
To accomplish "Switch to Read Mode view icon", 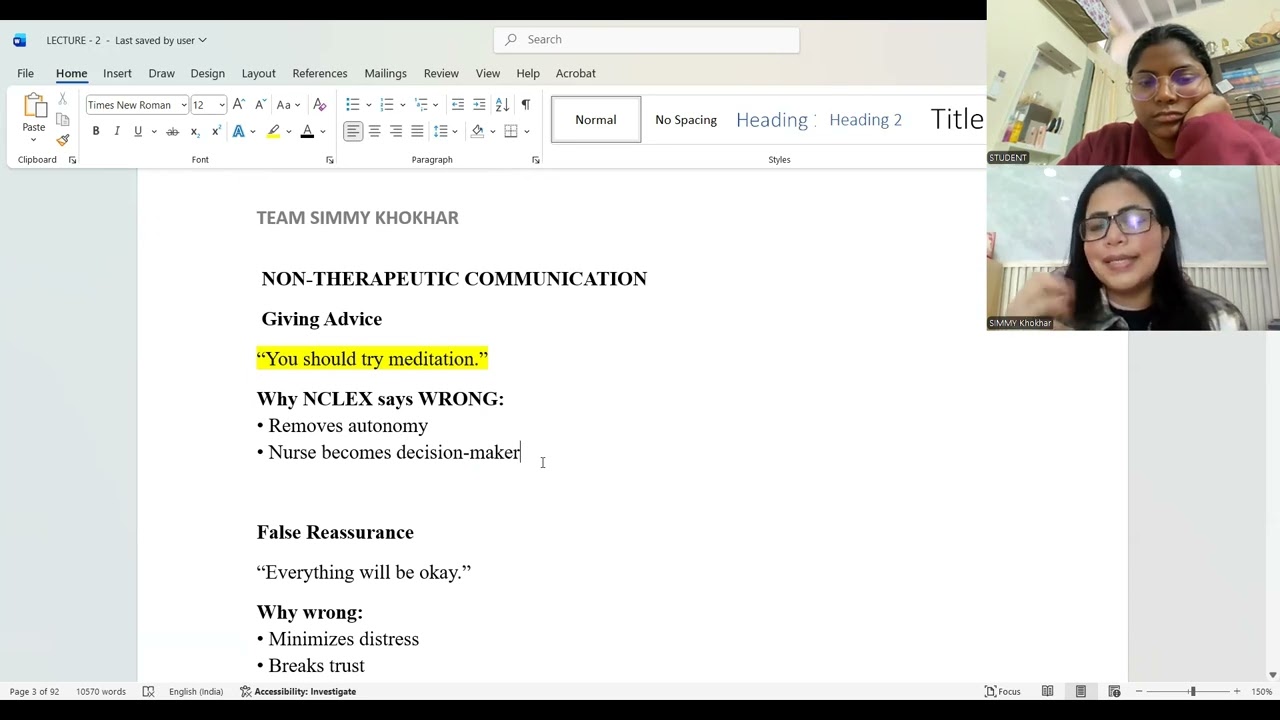I will (1047, 691).
